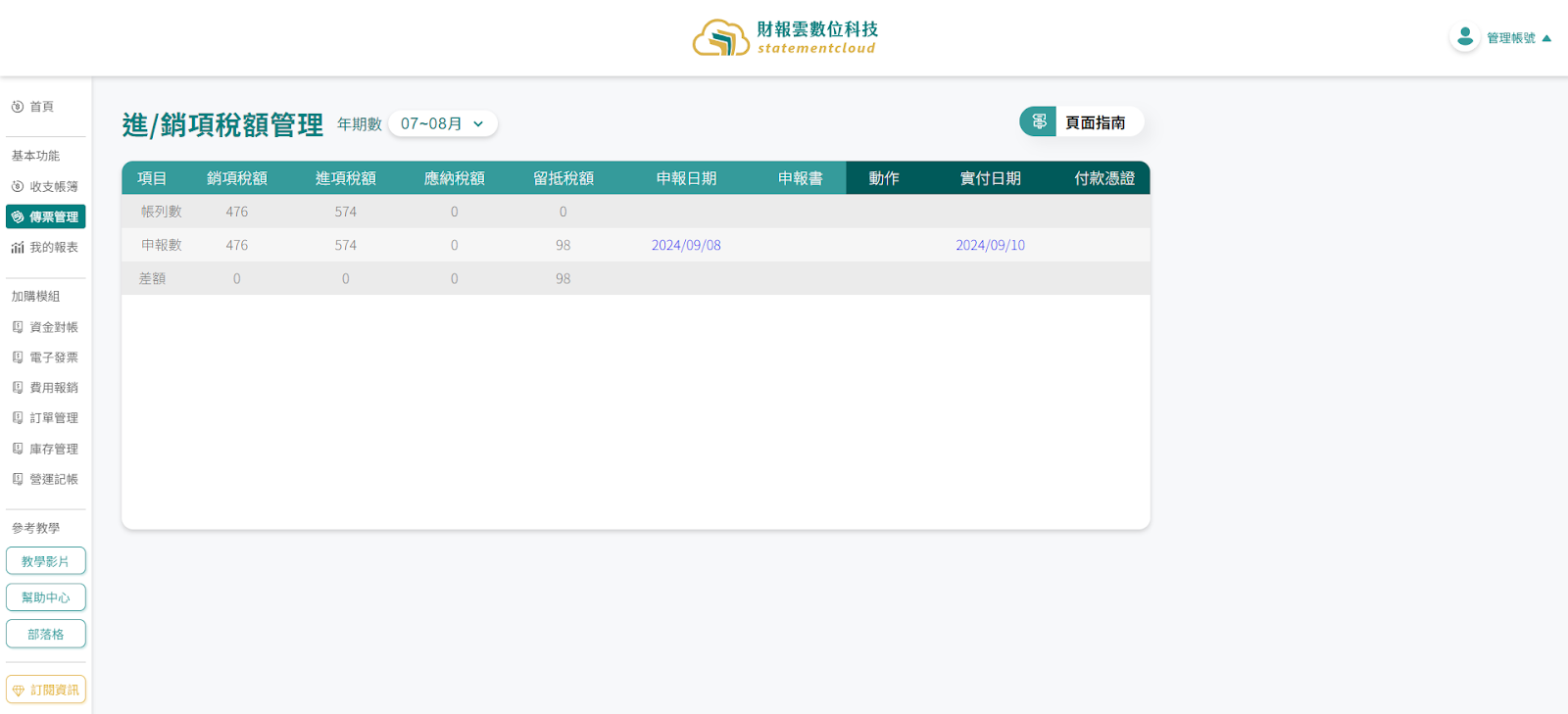Expand the 管理帳號 account menu arrow

[x=1546, y=38]
